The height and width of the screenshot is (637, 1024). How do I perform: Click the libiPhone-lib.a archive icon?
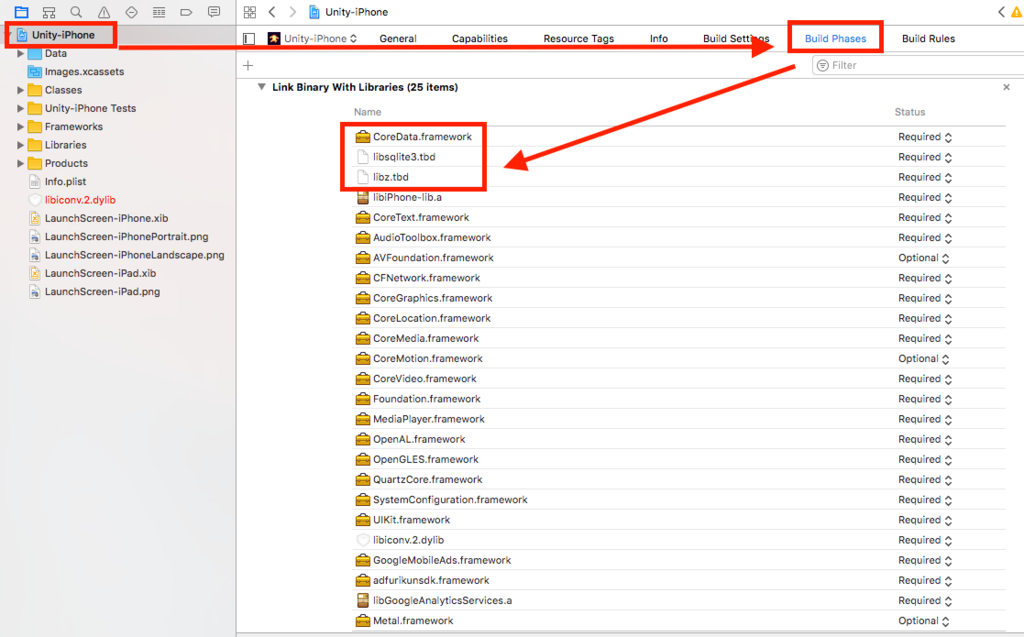coord(362,197)
